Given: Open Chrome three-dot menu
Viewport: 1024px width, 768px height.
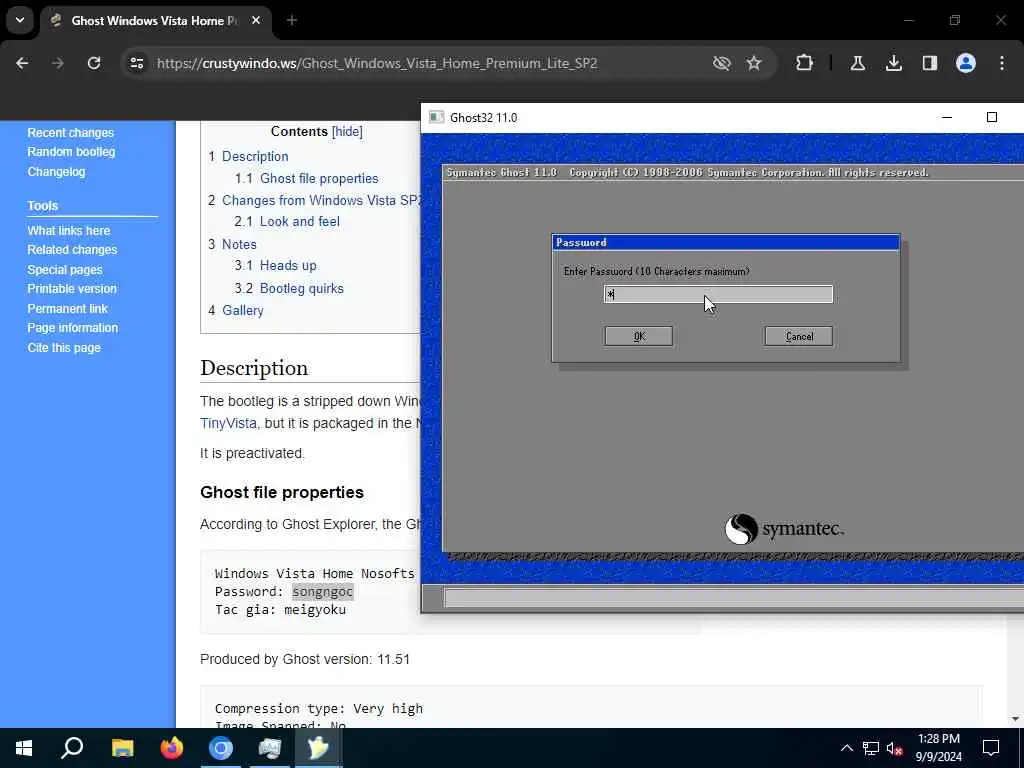Looking at the screenshot, I should click(1002, 63).
